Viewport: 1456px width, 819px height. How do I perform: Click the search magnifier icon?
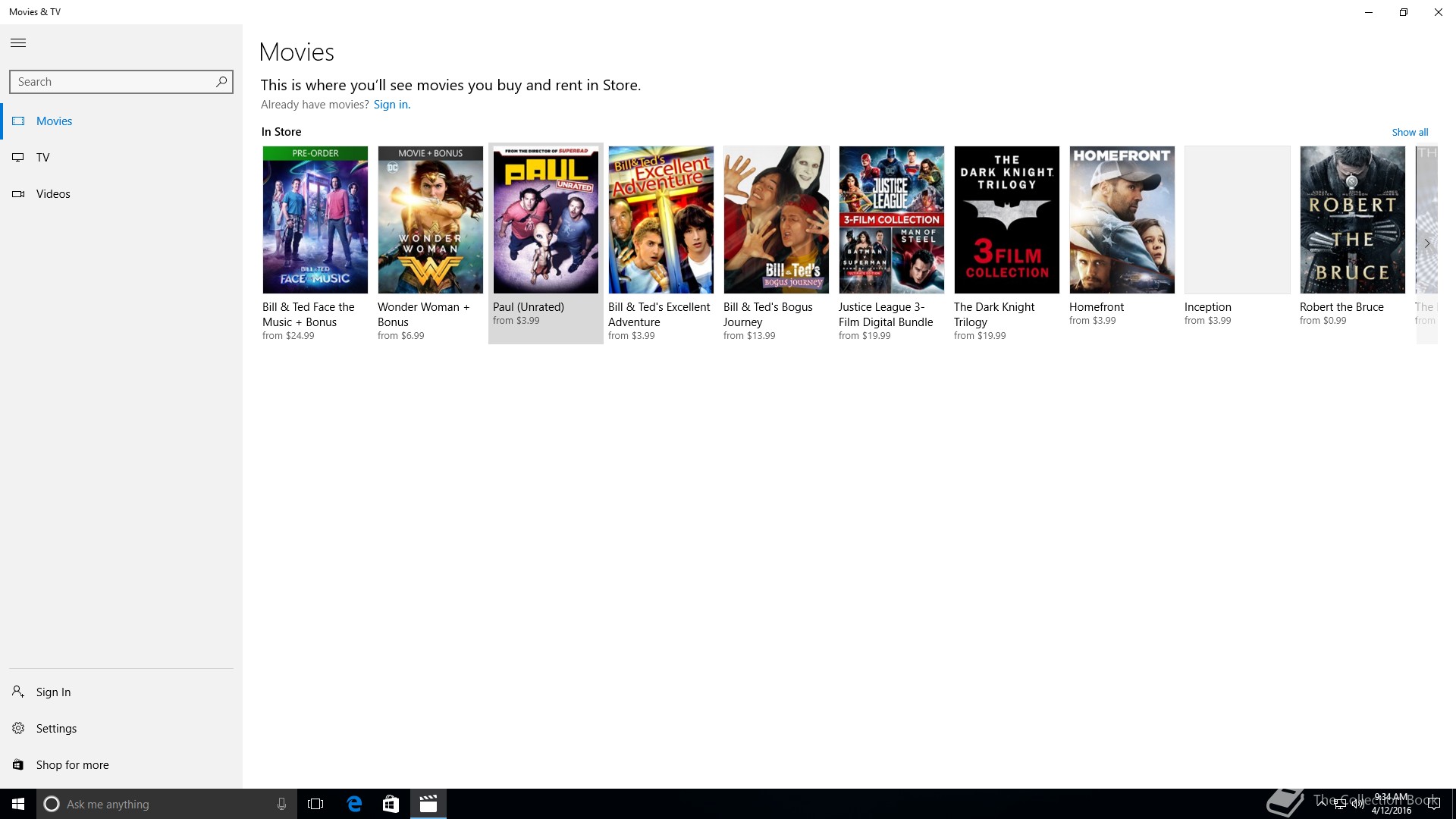tap(221, 81)
